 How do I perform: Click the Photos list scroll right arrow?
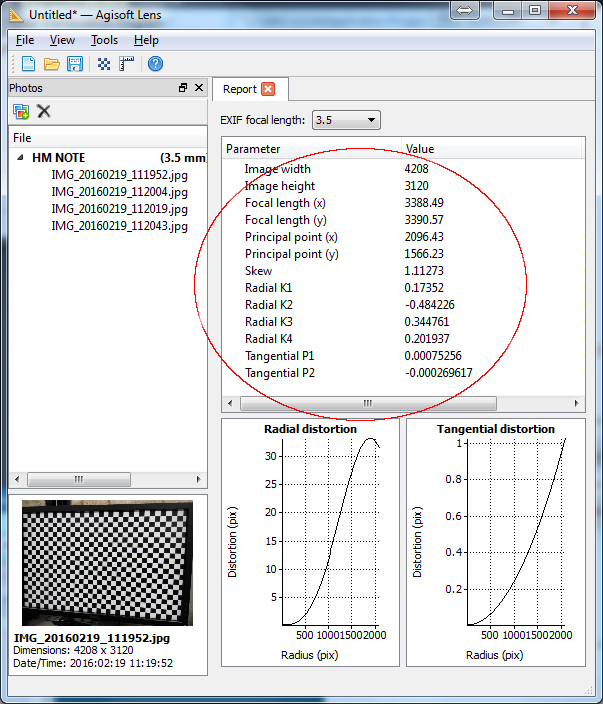pyautogui.click(x=198, y=479)
